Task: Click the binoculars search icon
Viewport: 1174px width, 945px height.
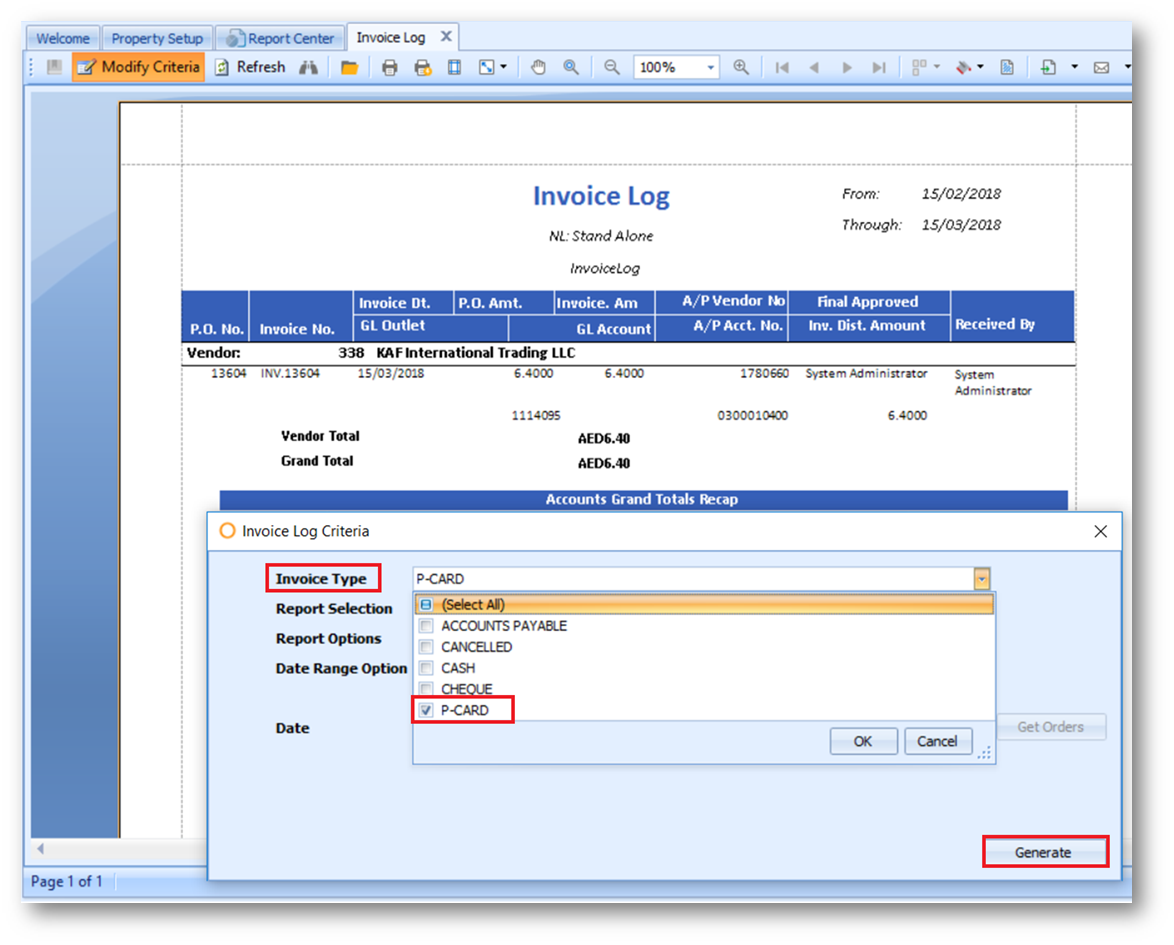Action: pyautogui.click(x=308, y=67)
